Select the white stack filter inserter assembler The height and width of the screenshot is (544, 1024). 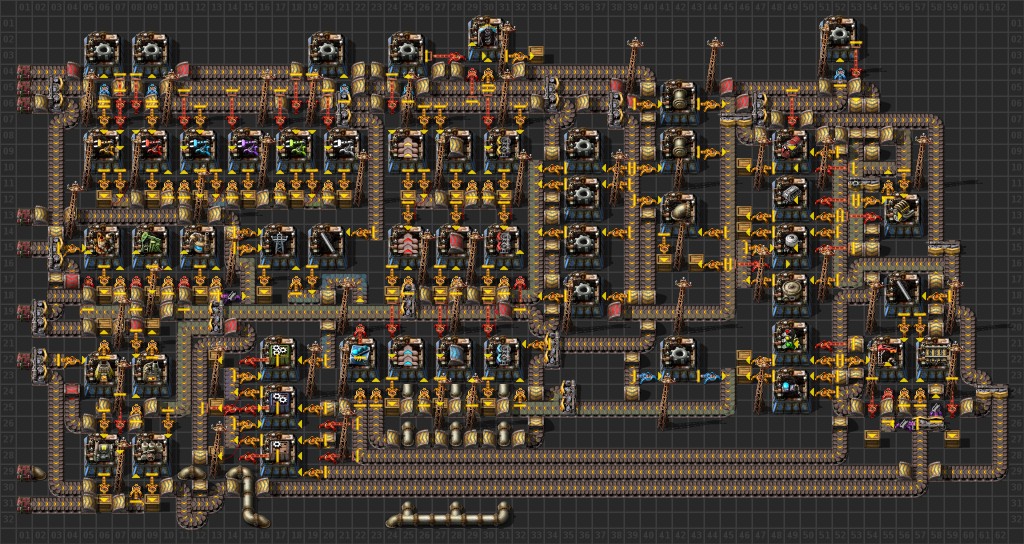pos(343,151)
